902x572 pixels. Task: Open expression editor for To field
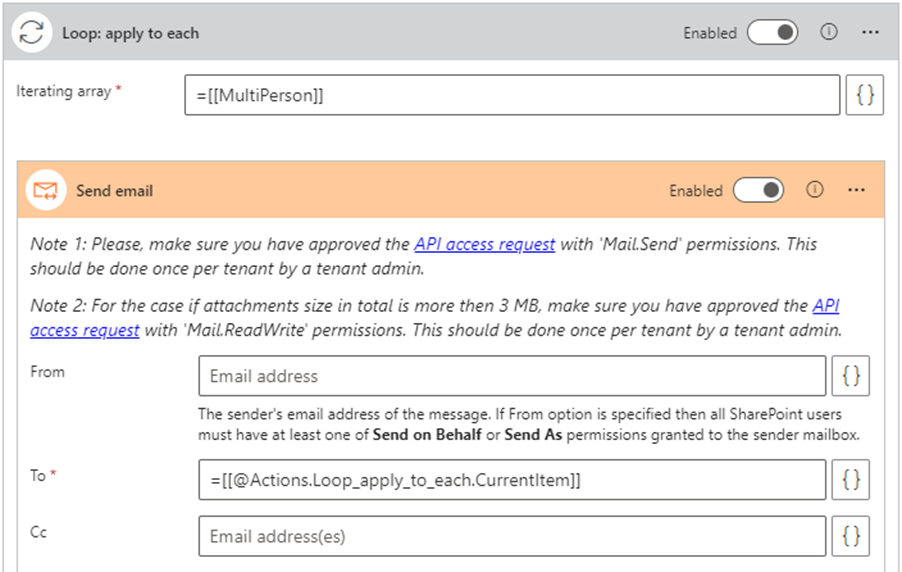852,480
